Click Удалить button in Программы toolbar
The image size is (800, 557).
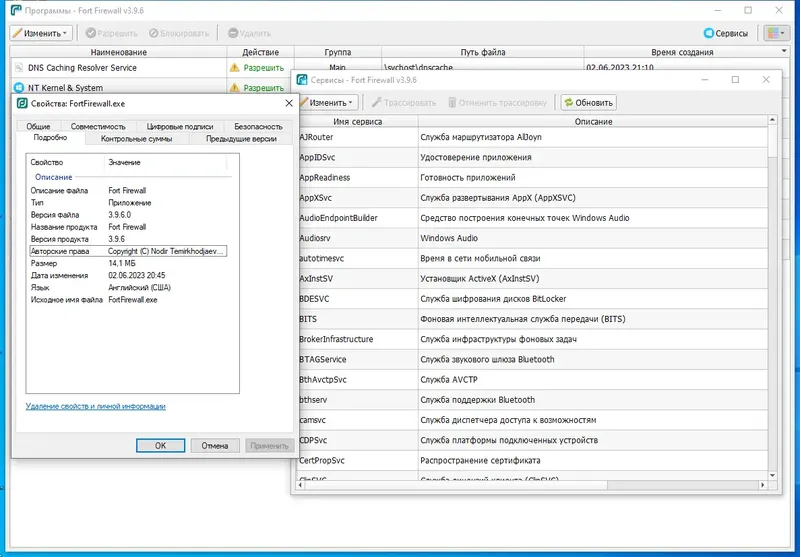tap(249, 33)
